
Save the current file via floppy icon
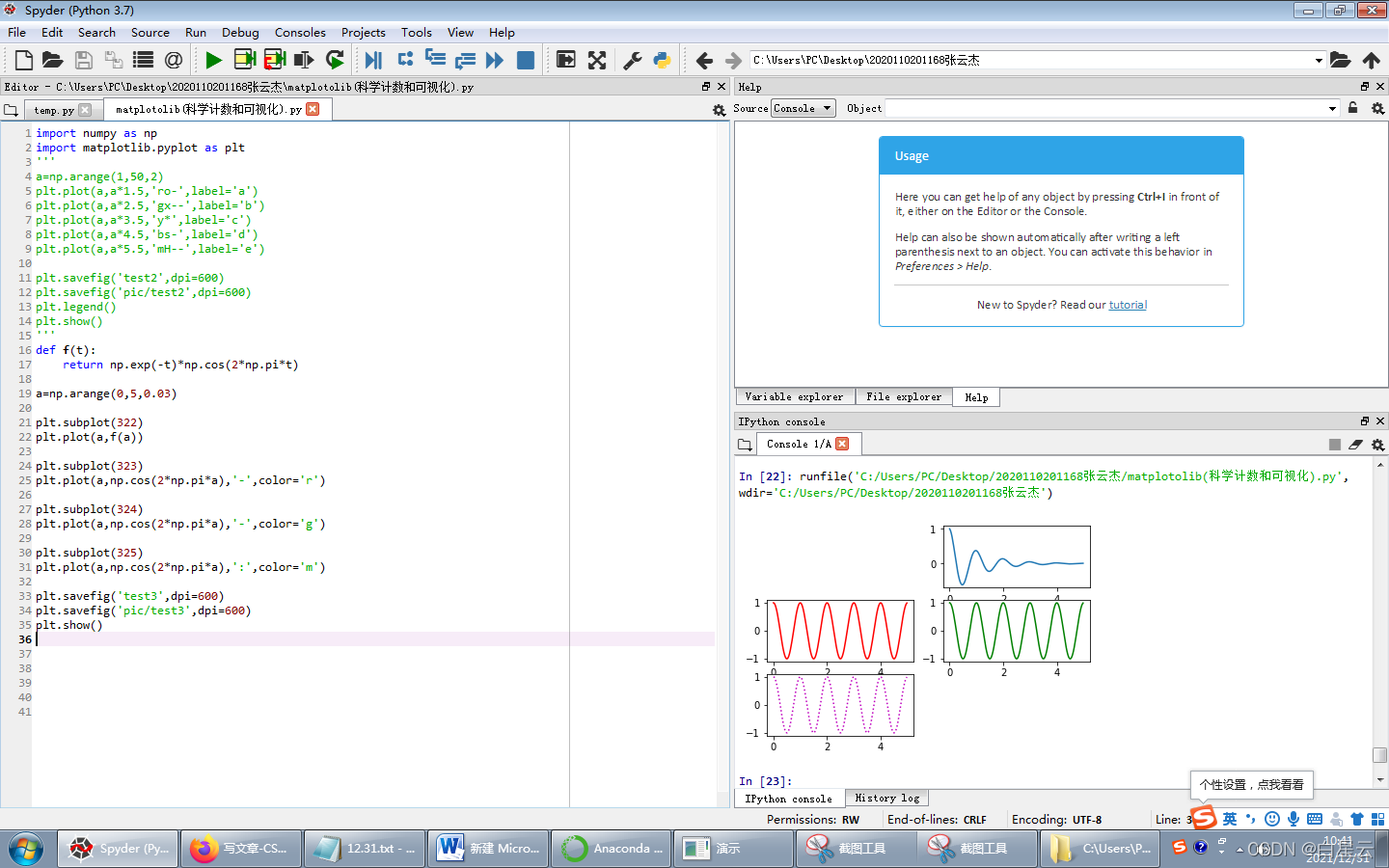pyautogui.click(x=84, y=60)
